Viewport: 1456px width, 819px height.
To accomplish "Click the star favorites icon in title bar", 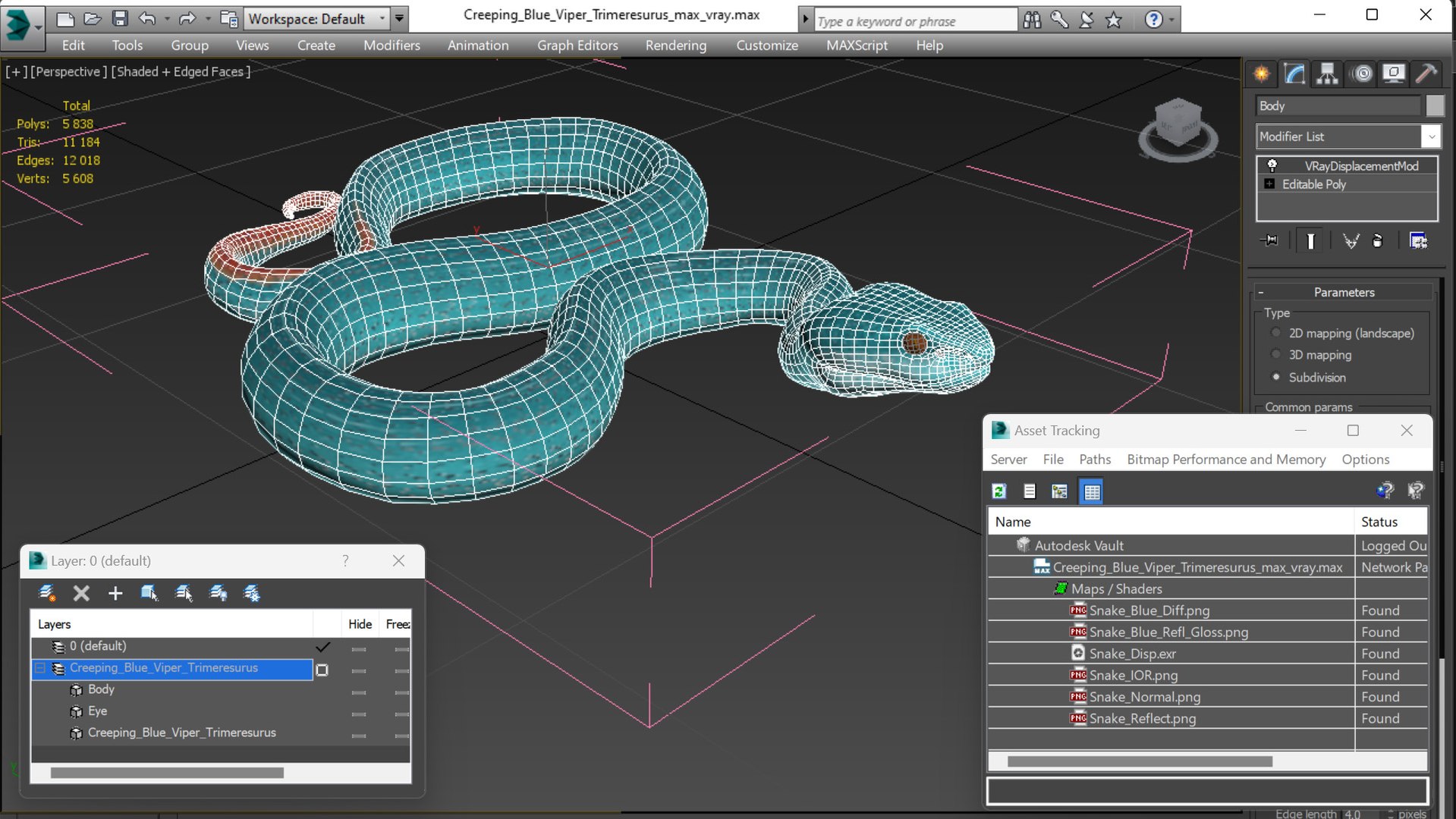I will click(x=1113, y=20).
